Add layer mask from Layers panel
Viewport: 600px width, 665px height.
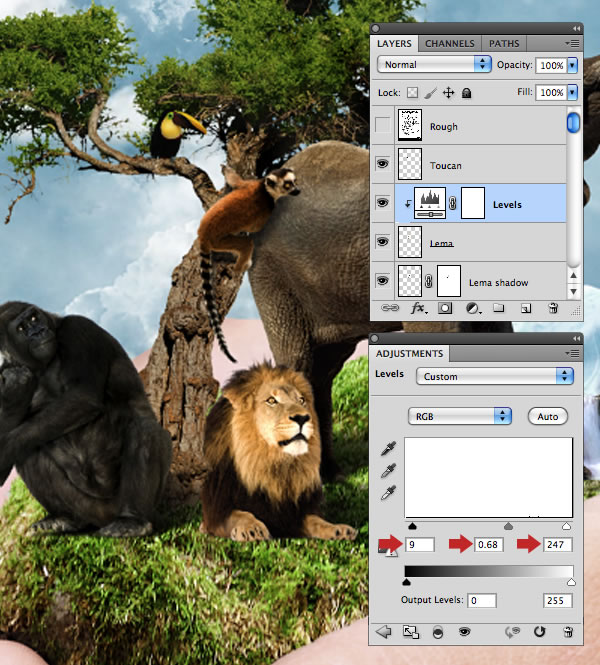[x=445, y=308]
